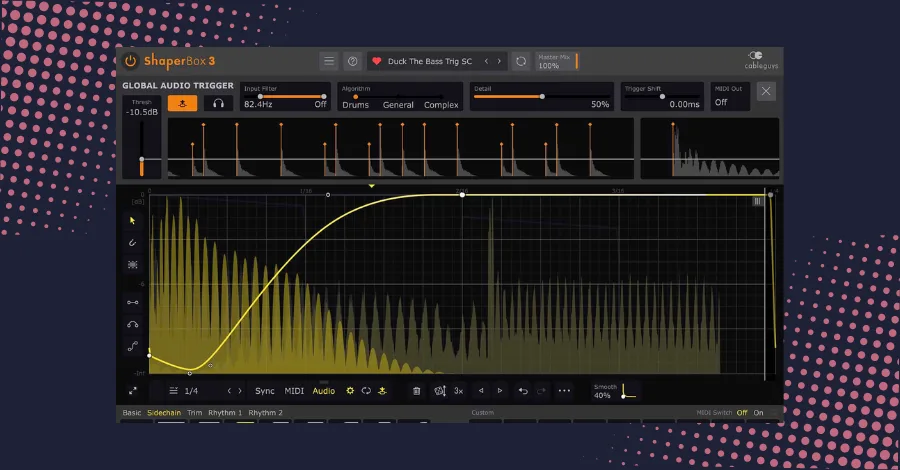Set MIDI Switch to Off
Image resolution: width=900 pixels, height=470 pixels.
pos(742,413)
